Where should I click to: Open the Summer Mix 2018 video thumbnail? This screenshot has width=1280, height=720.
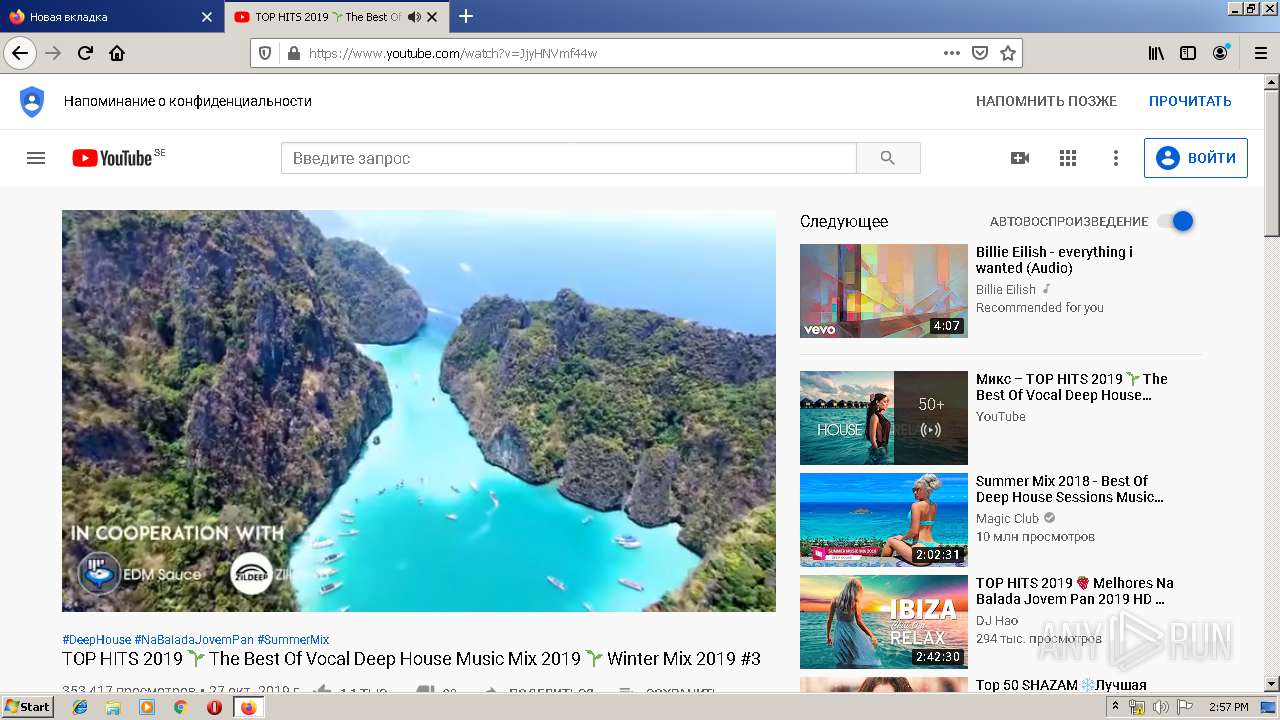click(884, 520)
